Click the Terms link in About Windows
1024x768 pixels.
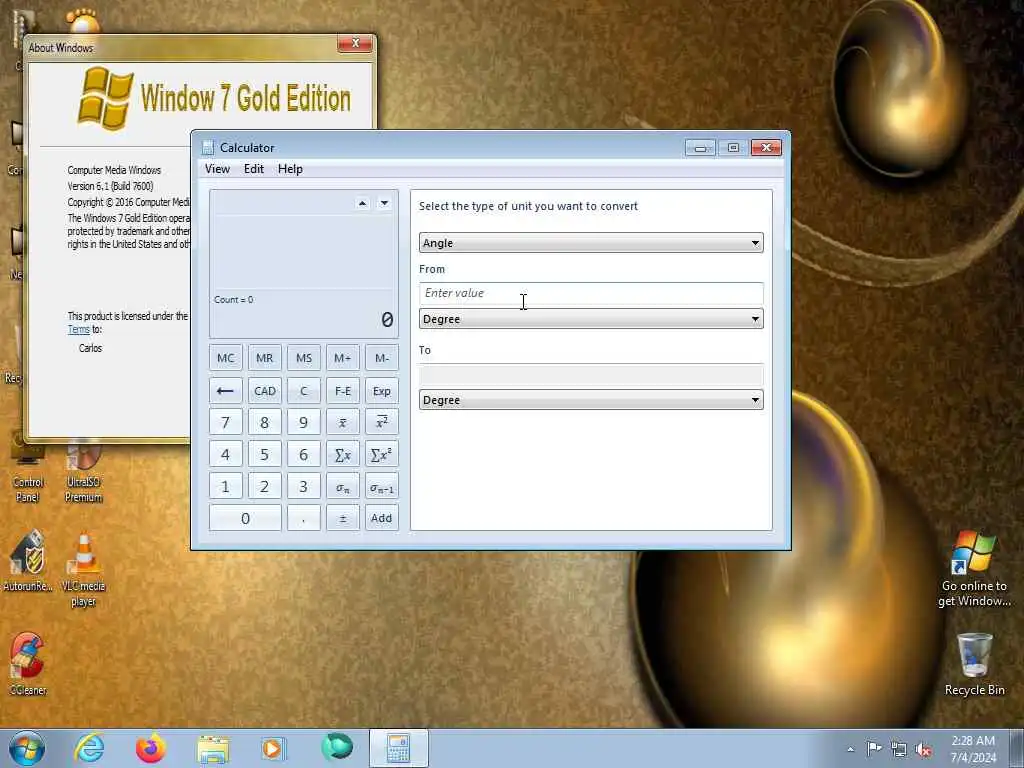(78, 330)
